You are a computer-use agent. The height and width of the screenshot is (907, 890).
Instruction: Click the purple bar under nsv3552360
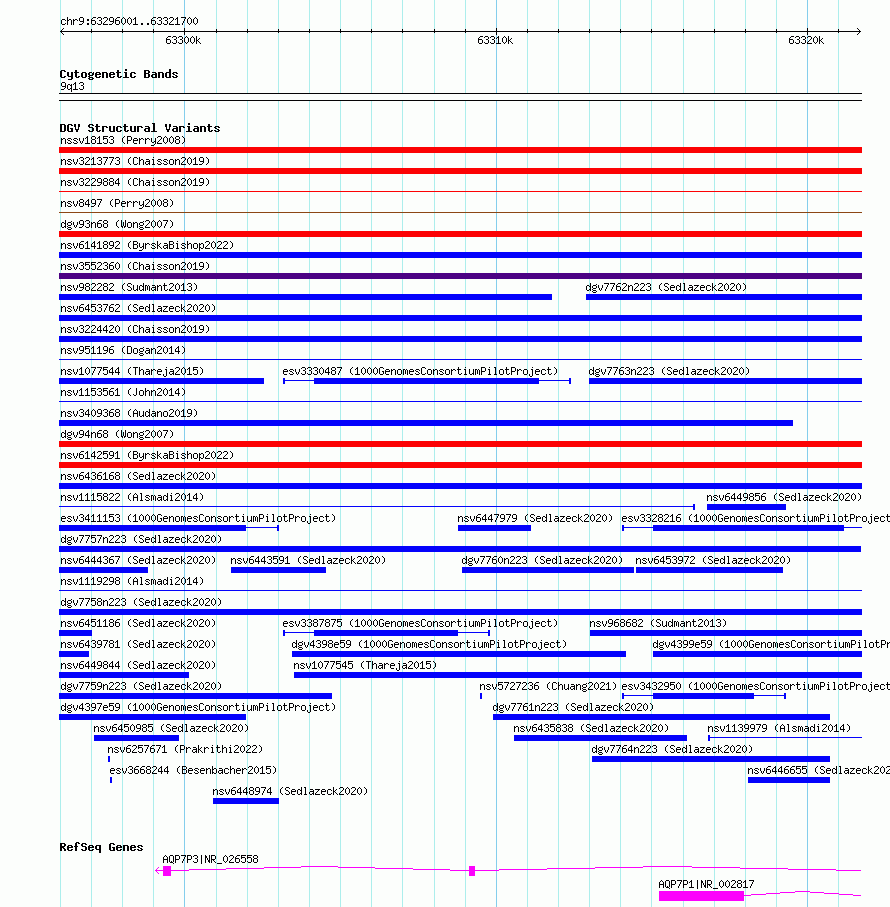[460, 276]
